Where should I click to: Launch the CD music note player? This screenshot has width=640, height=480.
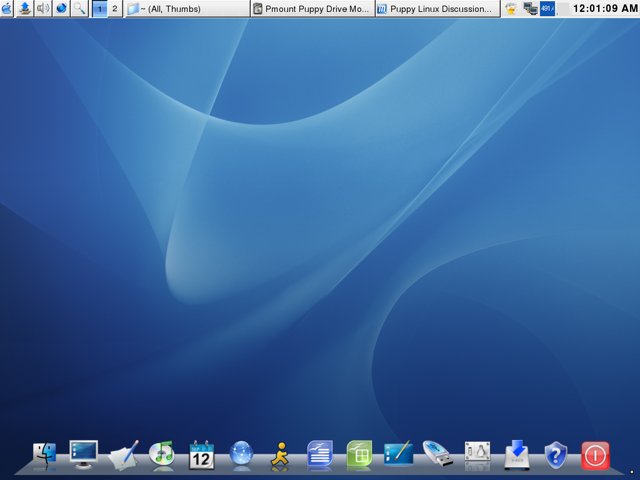[x=162, y=454]
